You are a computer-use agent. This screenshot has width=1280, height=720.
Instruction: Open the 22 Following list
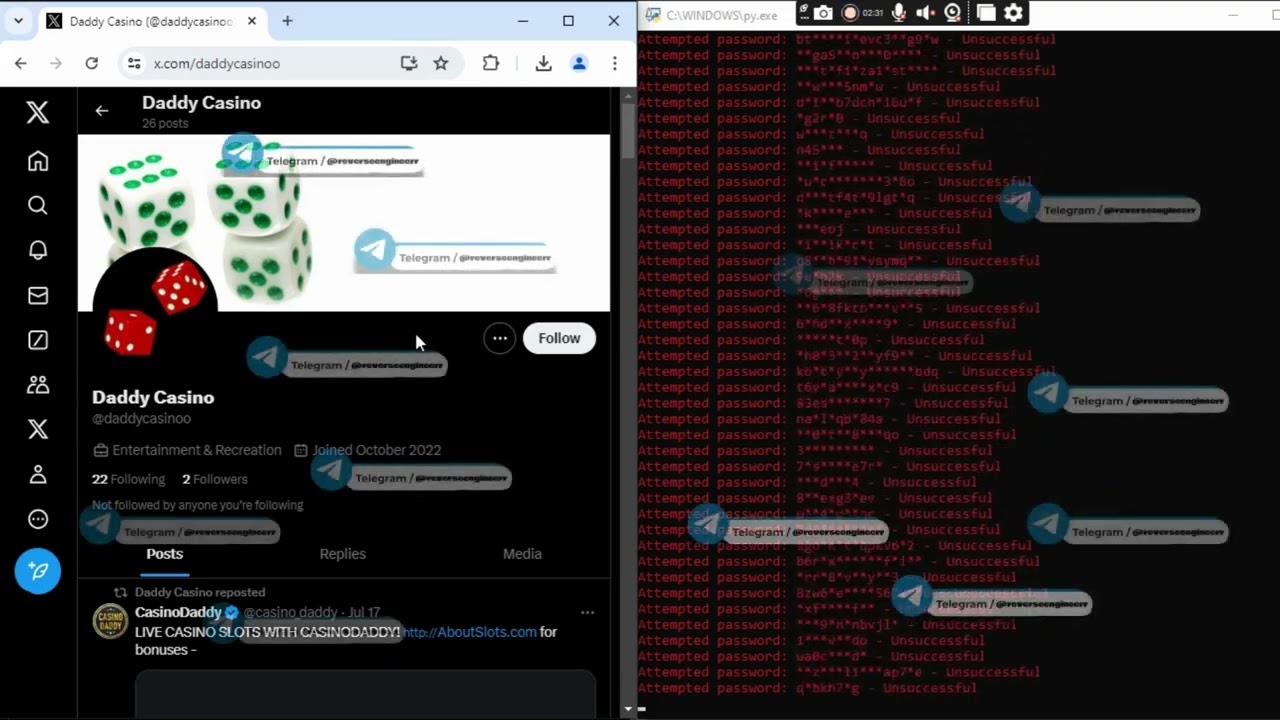pyautogui.click(x=128, y=479)
